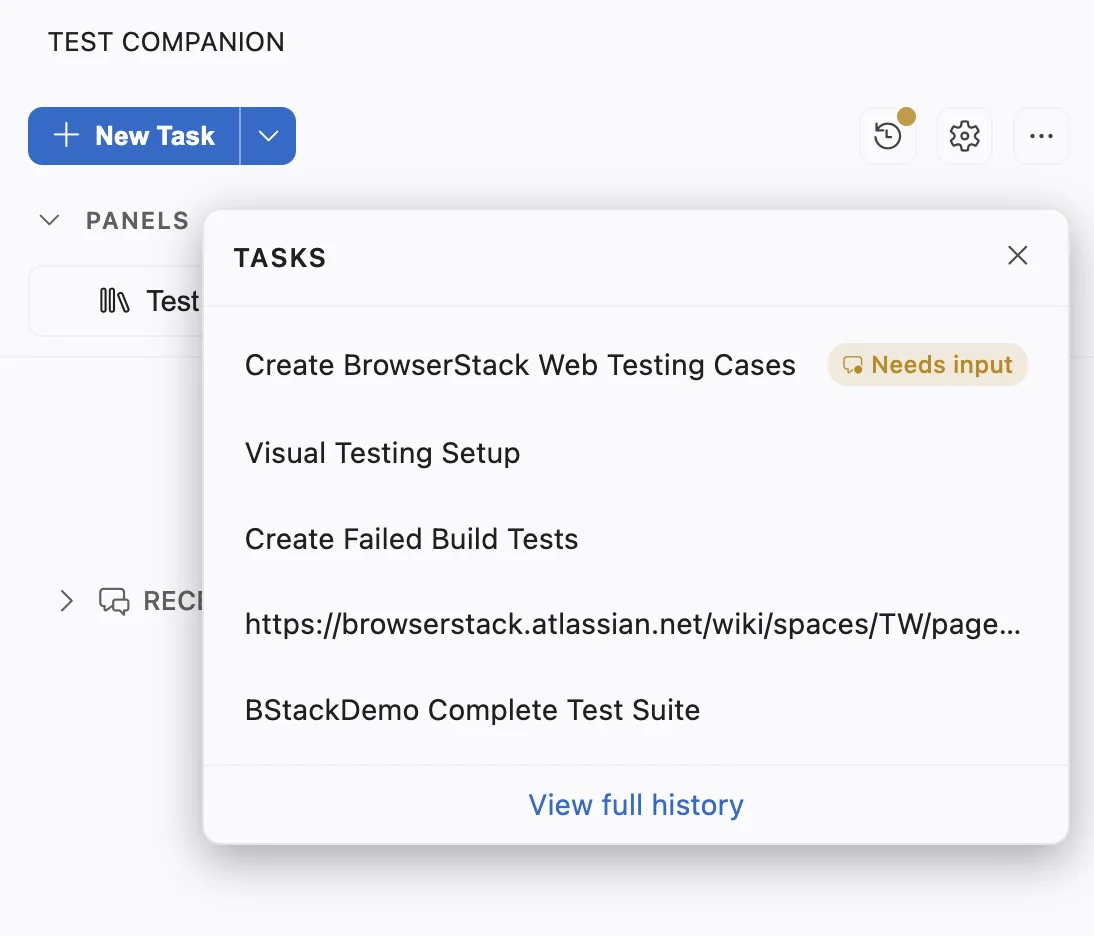Collapse the PANELS section chevron
Viewport: 1094px width, 936px height.
[x=50, y=220]
